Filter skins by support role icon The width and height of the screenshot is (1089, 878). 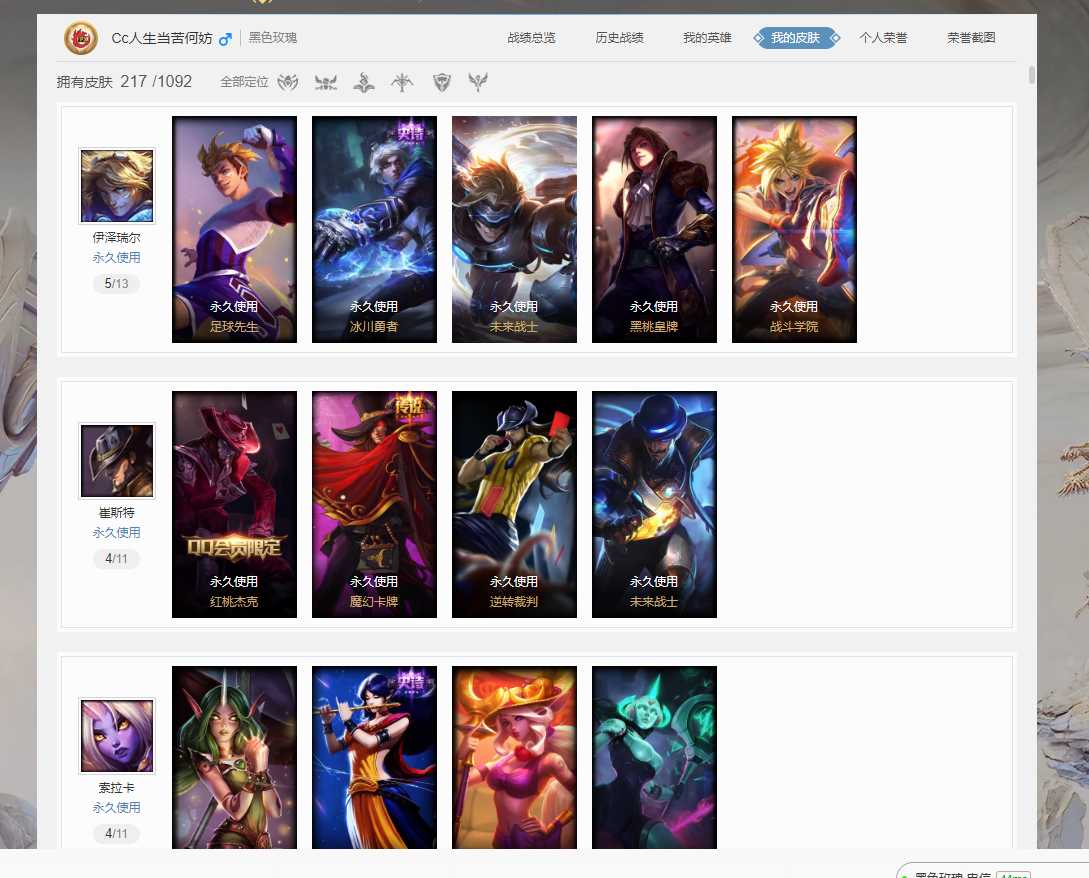point(478,82)
